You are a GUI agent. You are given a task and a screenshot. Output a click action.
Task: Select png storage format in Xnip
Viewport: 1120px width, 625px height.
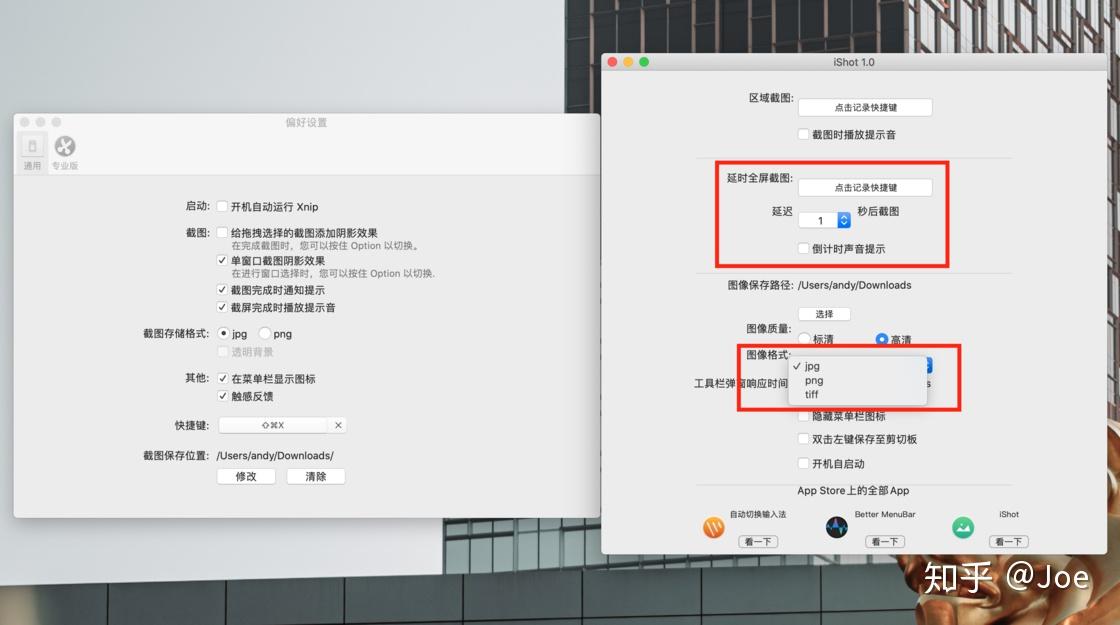click(x=263, y=333)
